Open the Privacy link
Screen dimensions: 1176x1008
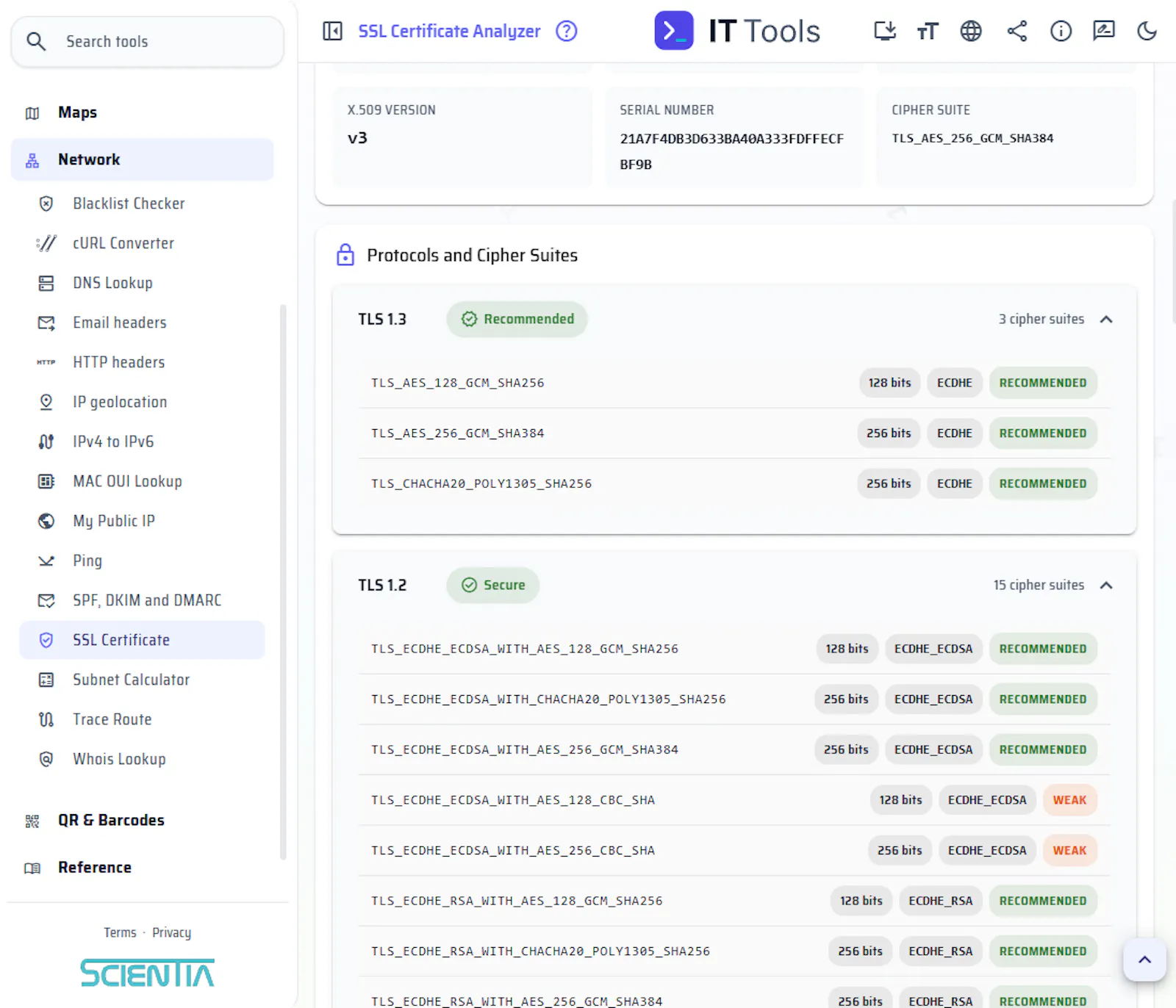(x=171, y=932)
